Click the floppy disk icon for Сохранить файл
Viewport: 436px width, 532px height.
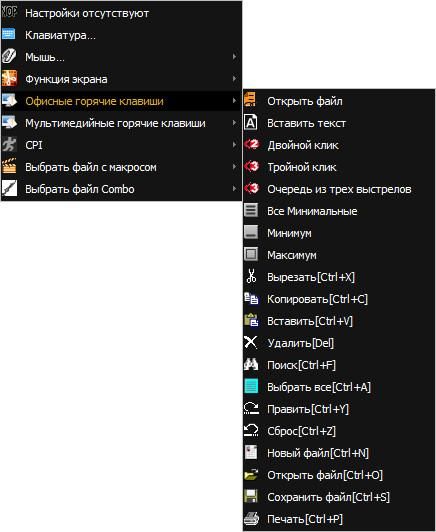pos(251,497)
